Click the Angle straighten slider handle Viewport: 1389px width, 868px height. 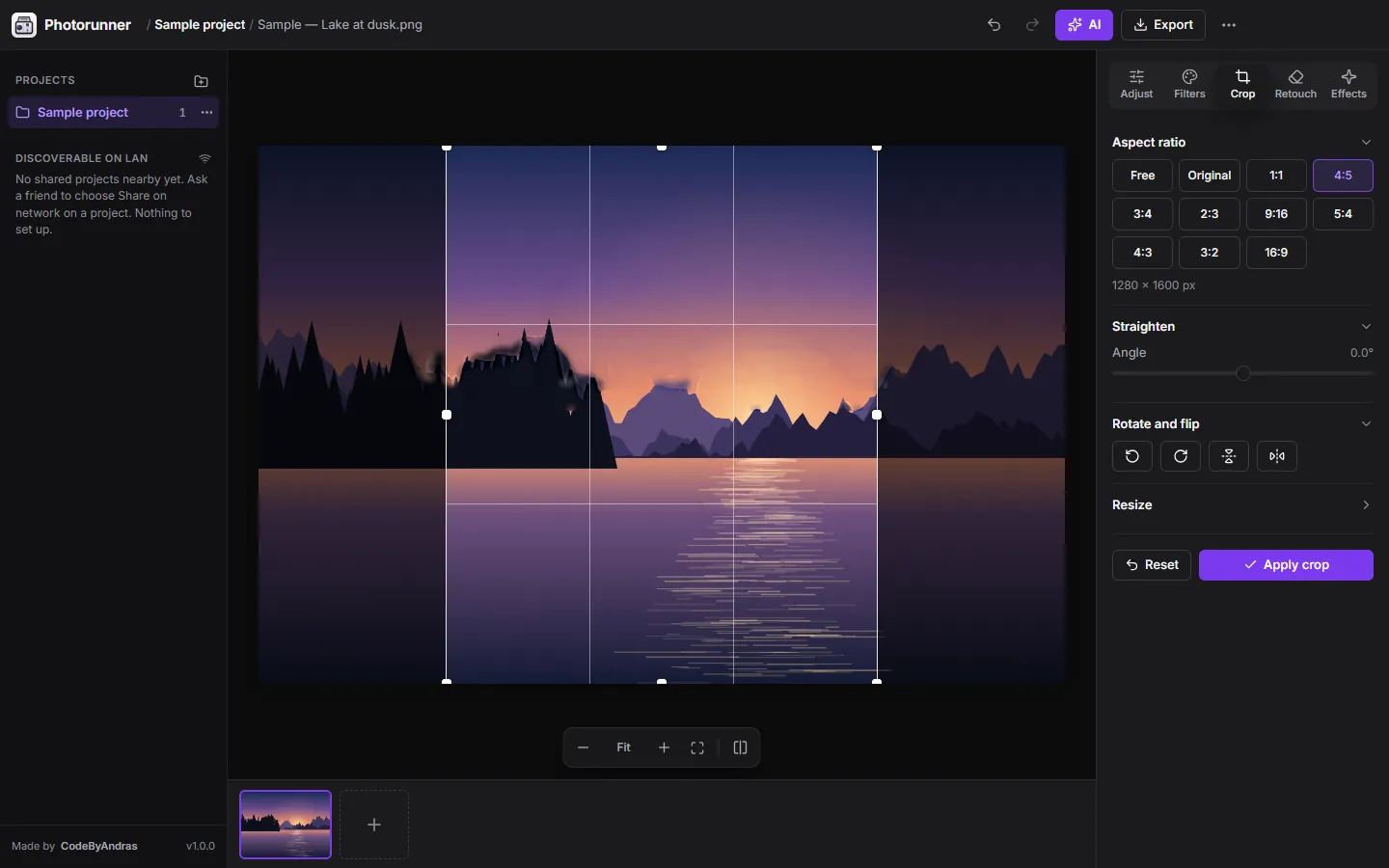tap(1243, 373)
